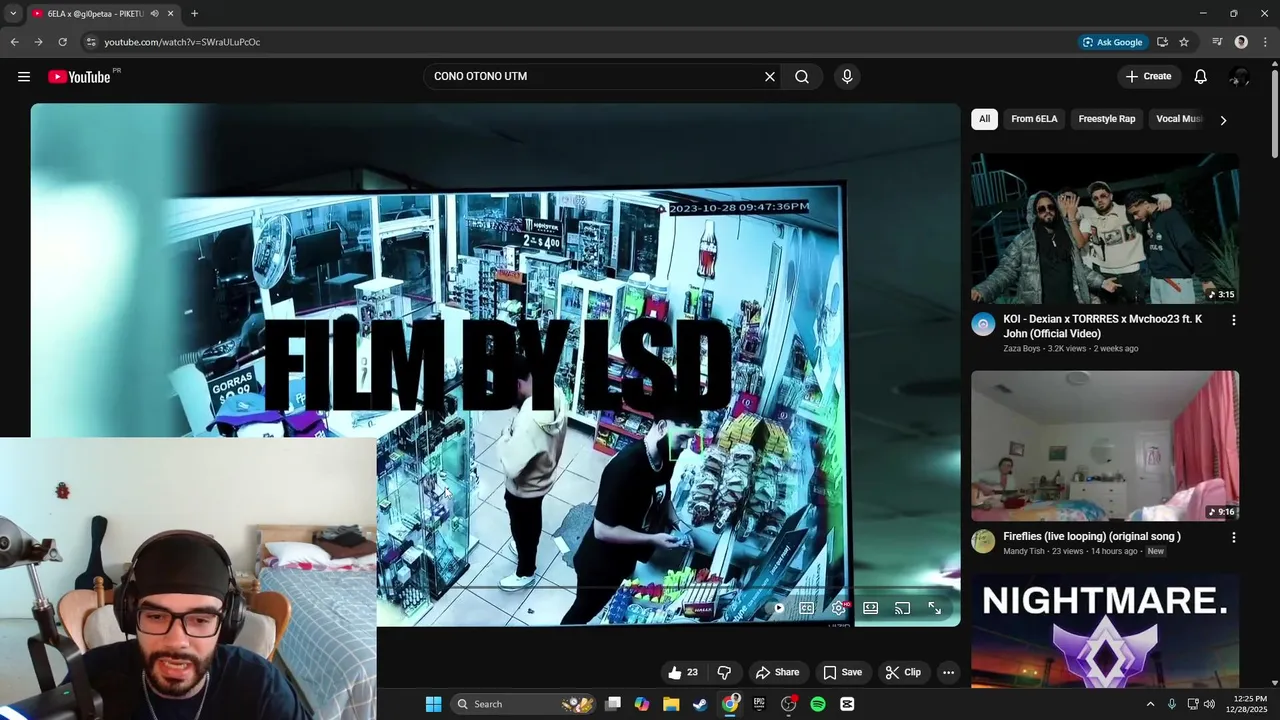1280x720 pixels.
Task: Open player settings gear
Action: coord(839,608)
